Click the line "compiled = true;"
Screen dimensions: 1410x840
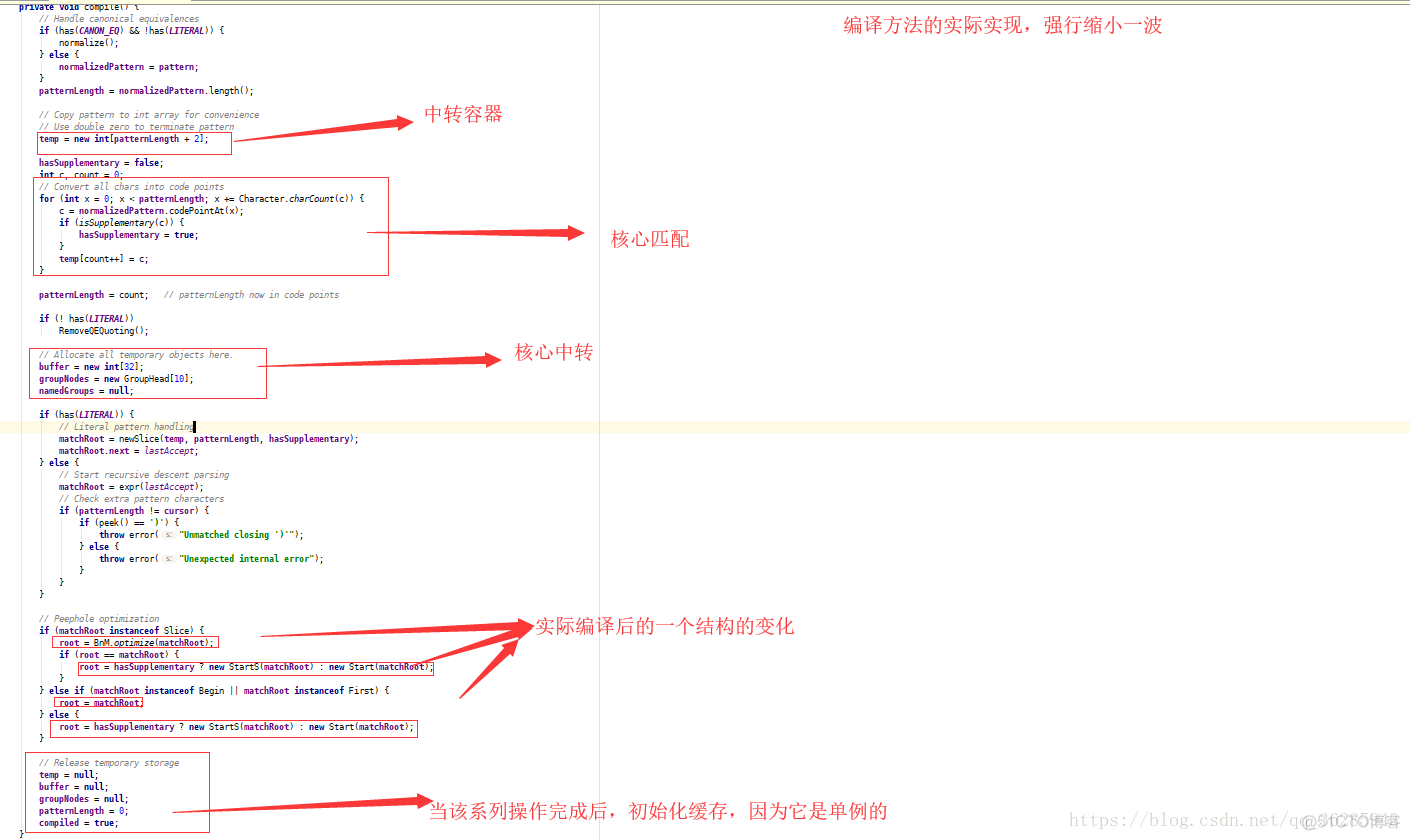(x=79, y=823)
